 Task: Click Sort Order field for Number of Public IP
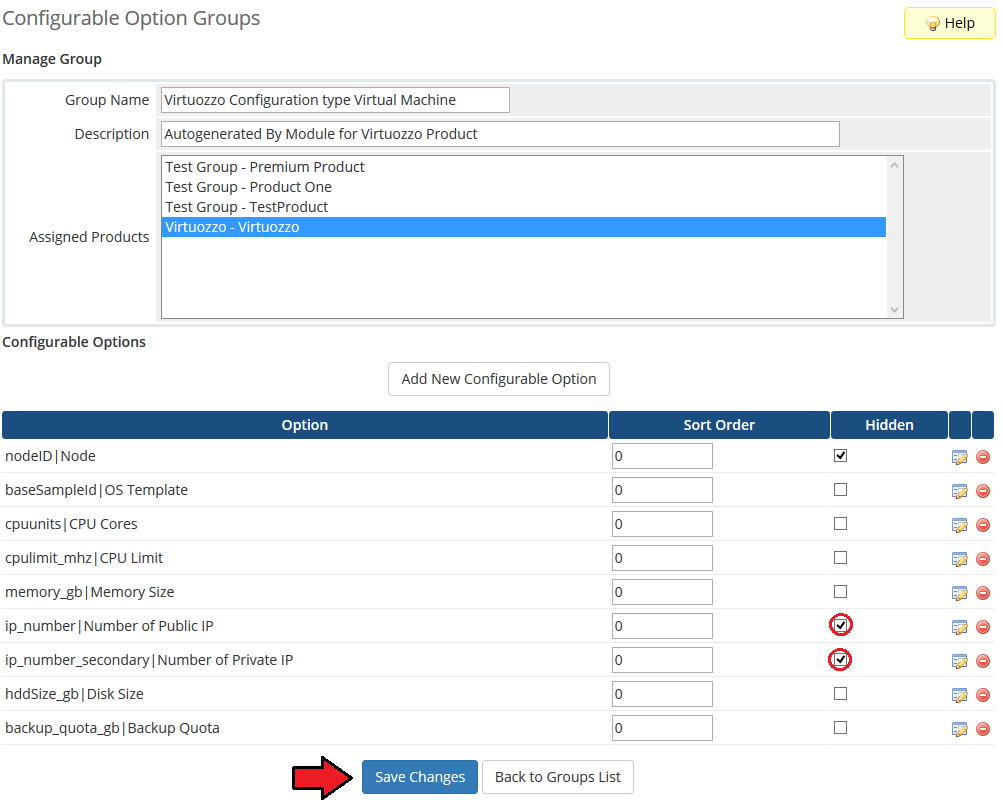coord(662,626)
